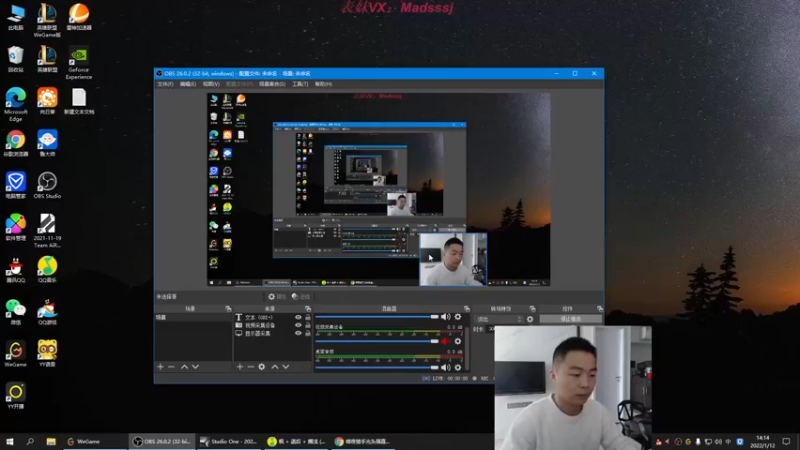Open File menu in OBS
The width and height of the screenshot is (800, 450).
[165, 84]
